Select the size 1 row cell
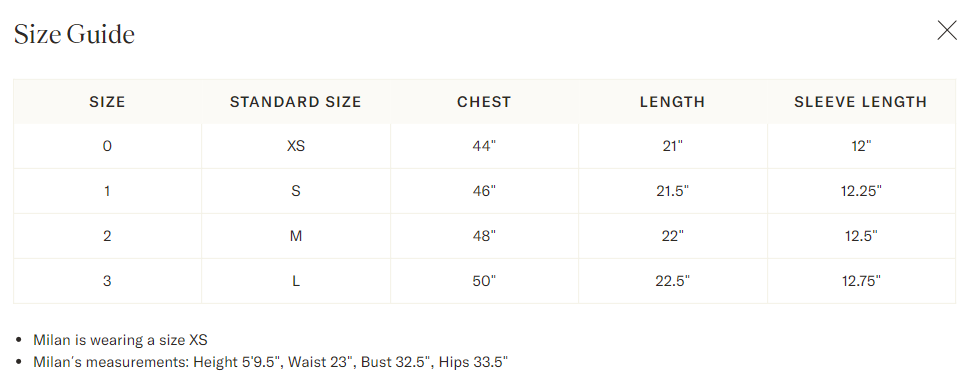Screen dimensions: 972x383 107,191
